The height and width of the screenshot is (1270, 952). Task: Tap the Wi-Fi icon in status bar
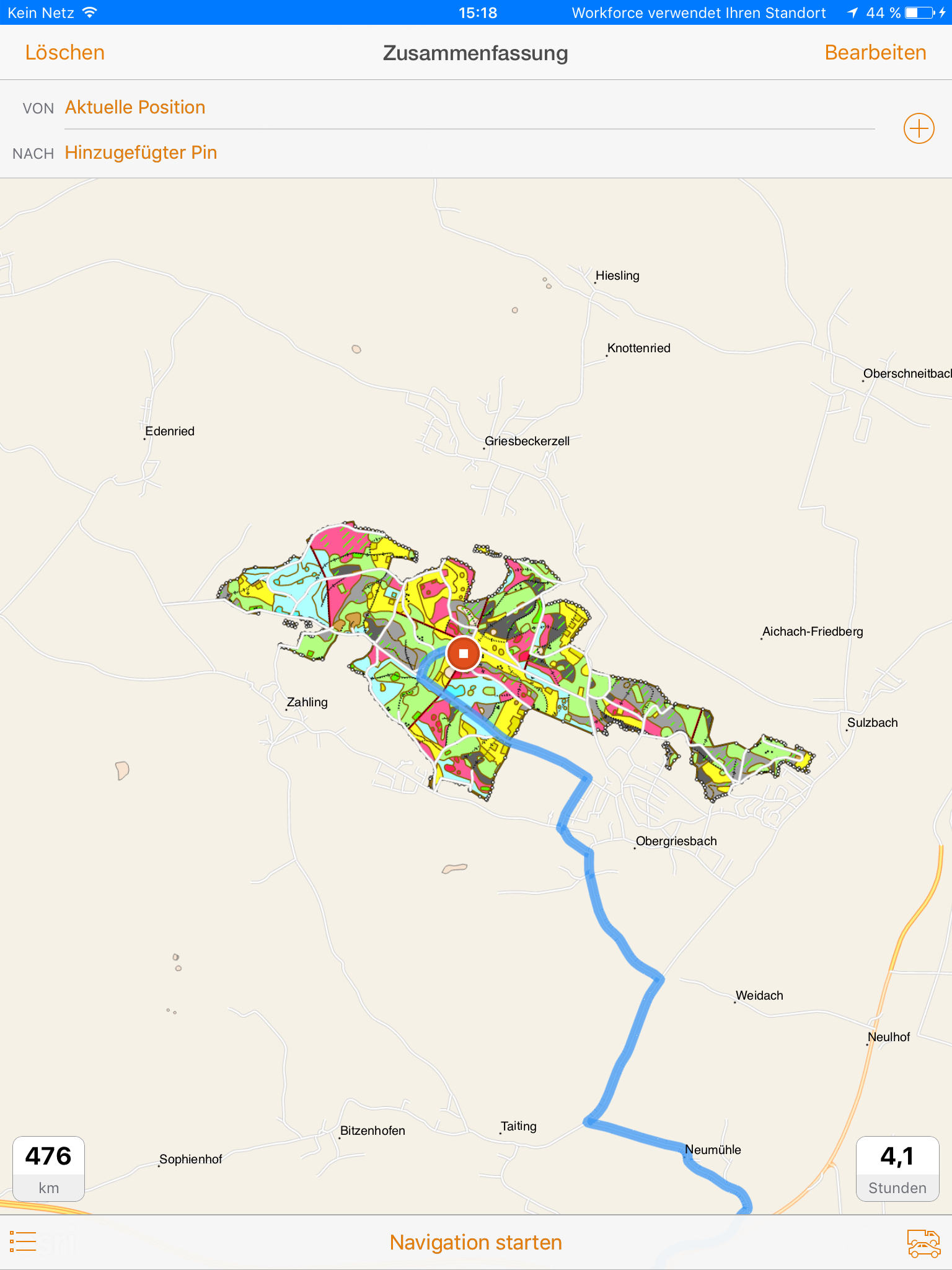[x=90, y=12]
